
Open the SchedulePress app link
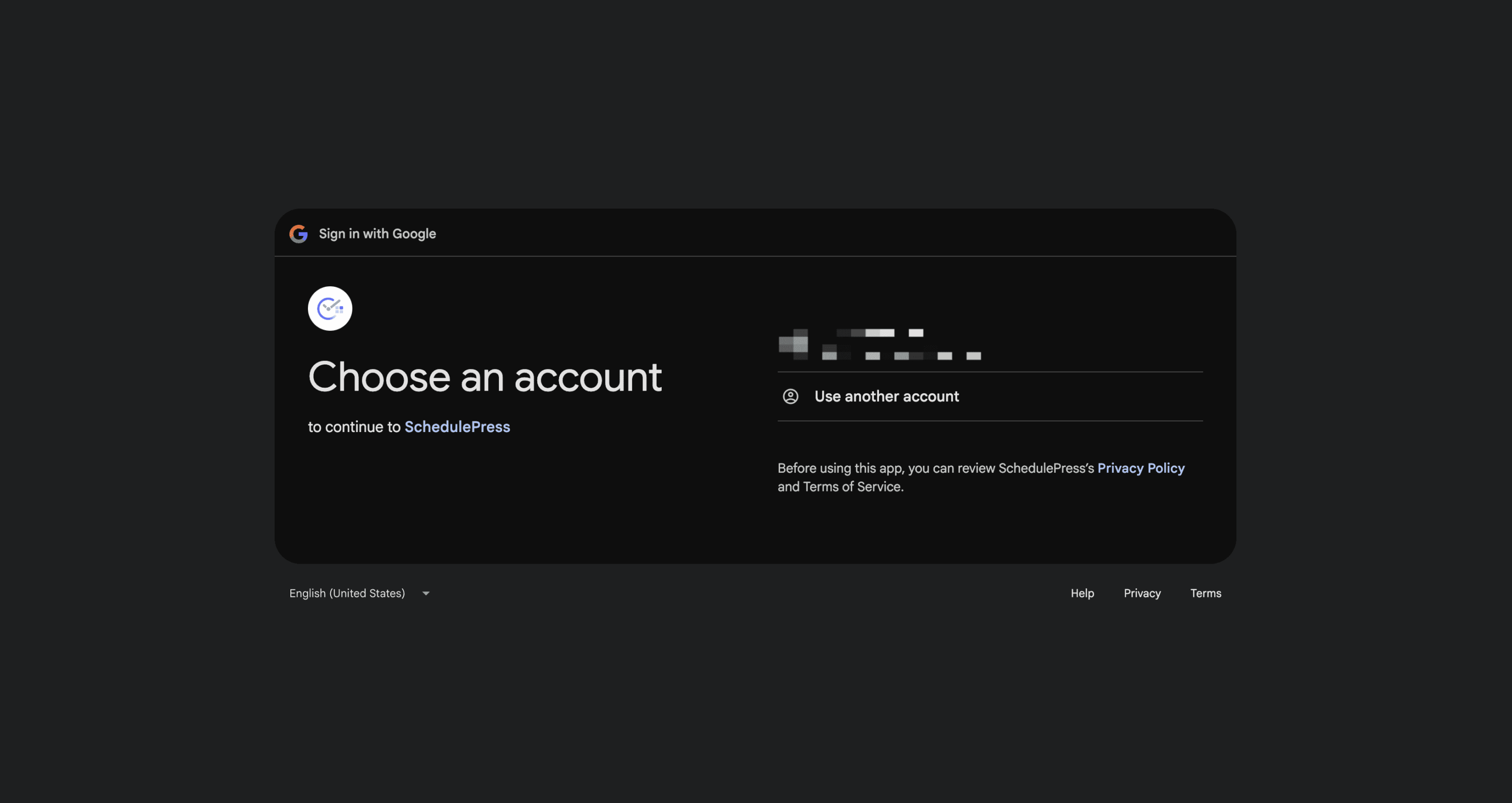coord(457,427)
